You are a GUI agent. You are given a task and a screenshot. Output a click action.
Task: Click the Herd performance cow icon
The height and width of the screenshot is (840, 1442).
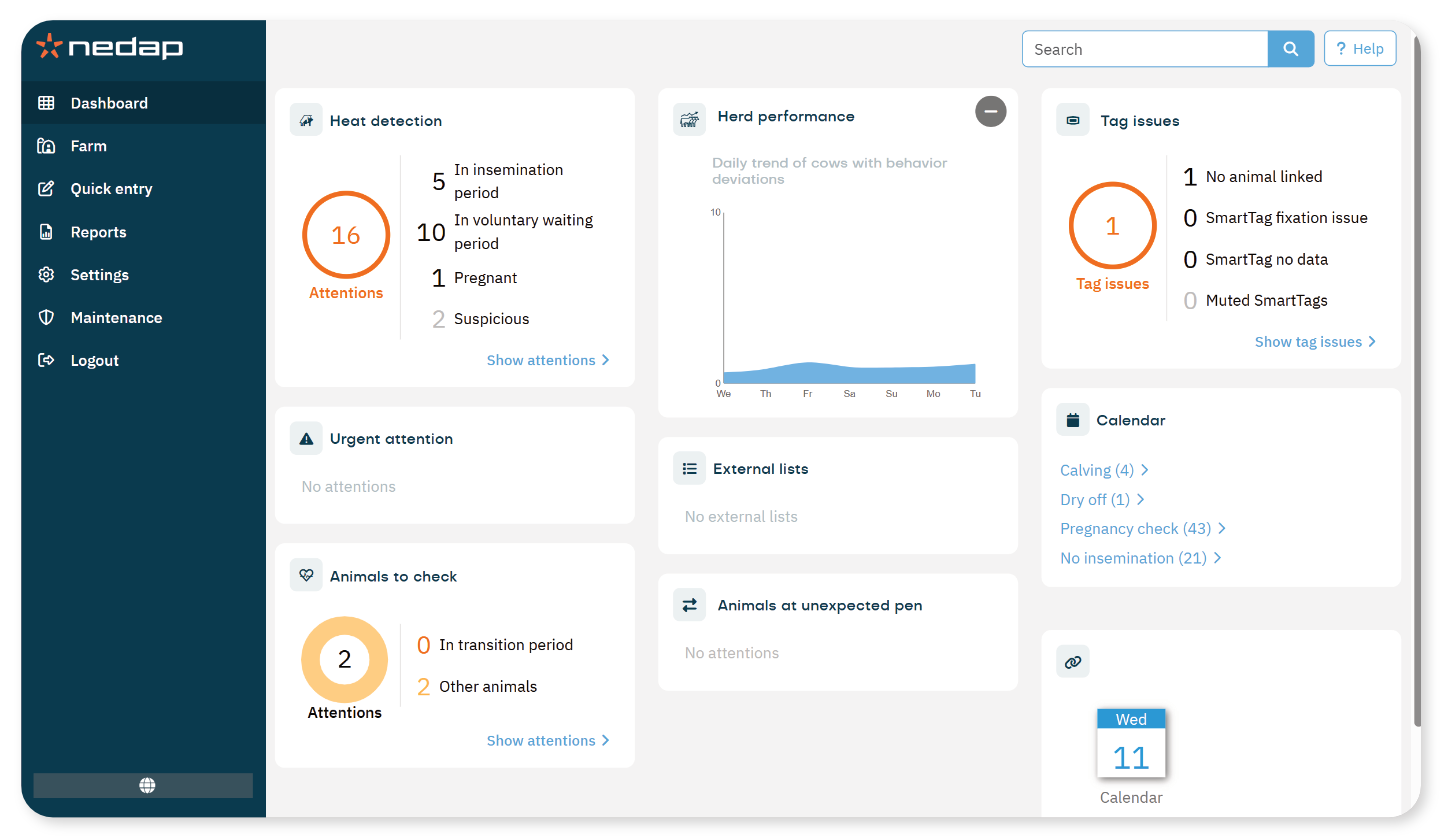coord(689,120)
